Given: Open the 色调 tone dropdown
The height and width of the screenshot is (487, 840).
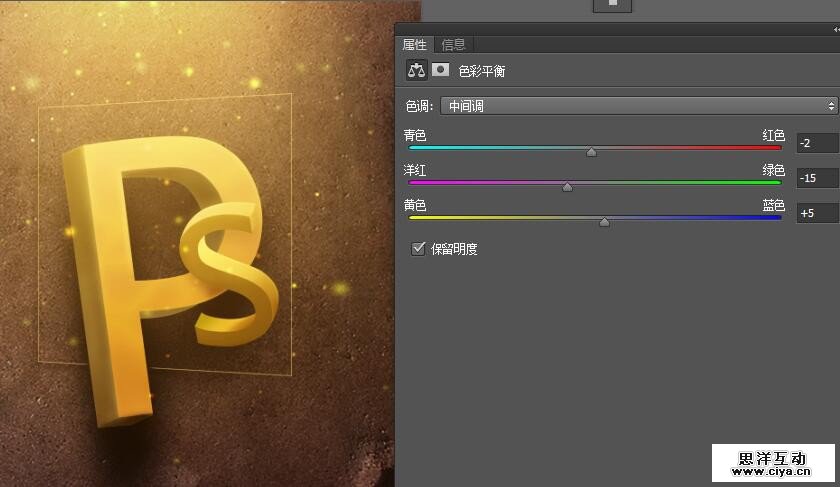Looking at the screenshot, I should [639, 105].
